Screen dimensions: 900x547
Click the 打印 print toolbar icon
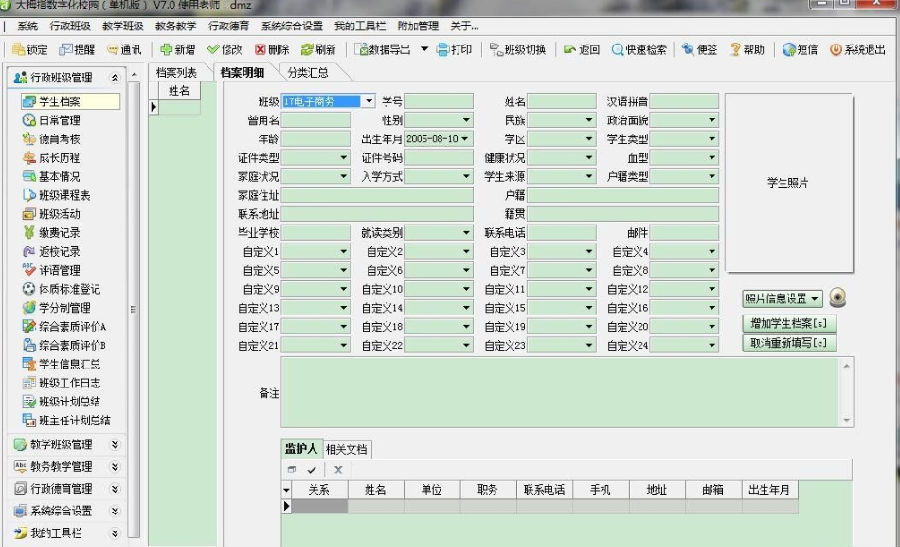(443, 50)
